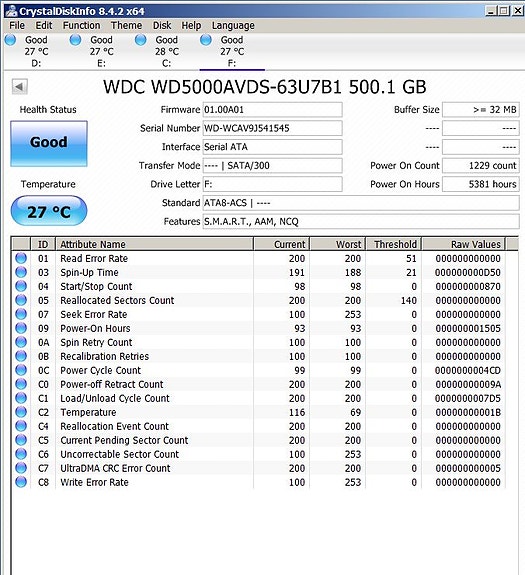Viewport: 525px width, 575px height.
Task: Click the Attribute Name column header
Action: click(x=154, y=244)
